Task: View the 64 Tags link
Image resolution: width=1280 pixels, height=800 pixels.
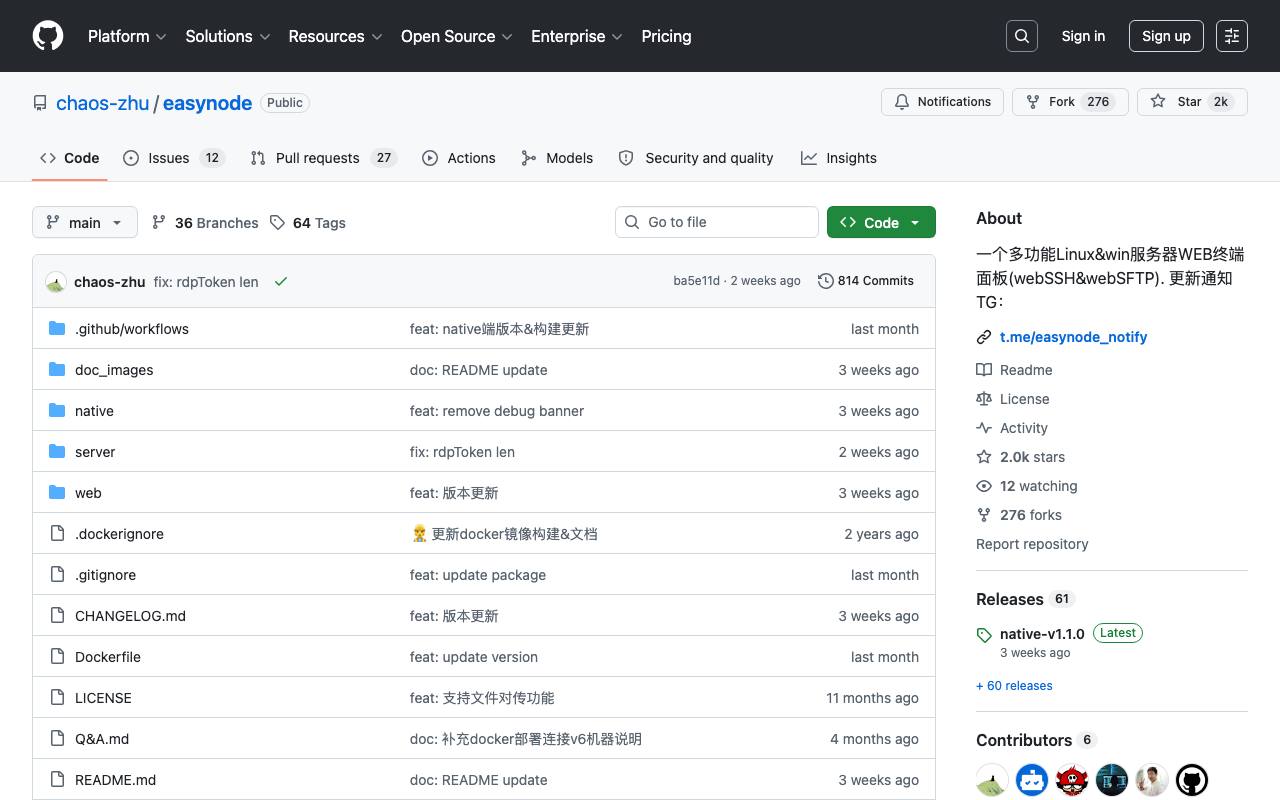Action: pyautogui.click(x=308, y=223)
